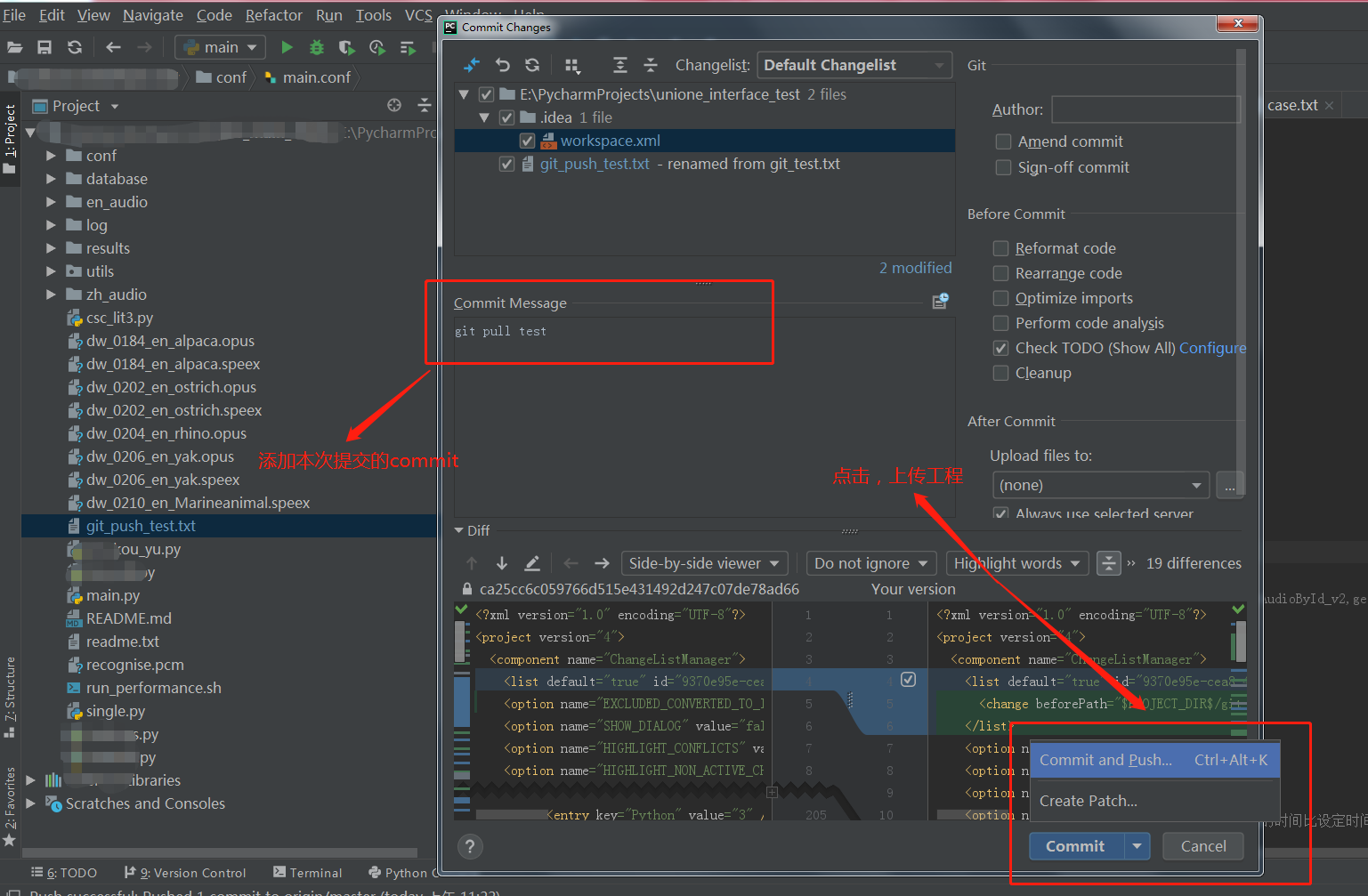Image resolution: width=1368 pixels, height=896 pixels.
Task: Click the Expand all icon in commit toolbar
Action: 618,65
